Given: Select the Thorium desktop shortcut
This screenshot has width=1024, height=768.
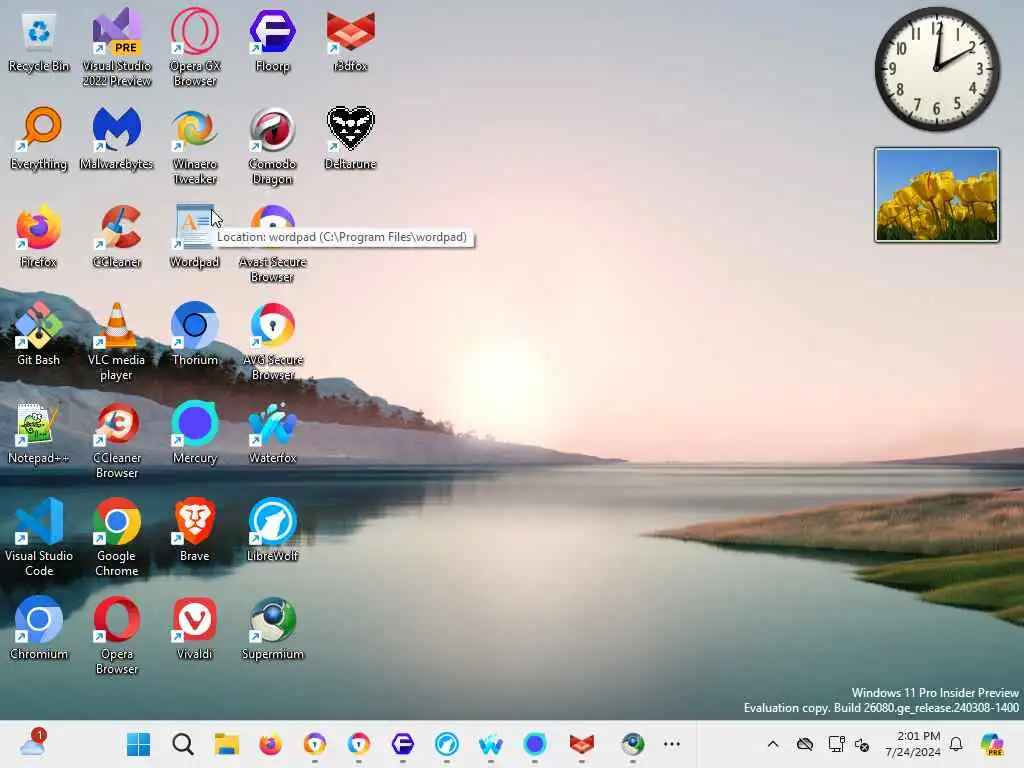Looking at the screenshot, I should (x=195, y=334).
